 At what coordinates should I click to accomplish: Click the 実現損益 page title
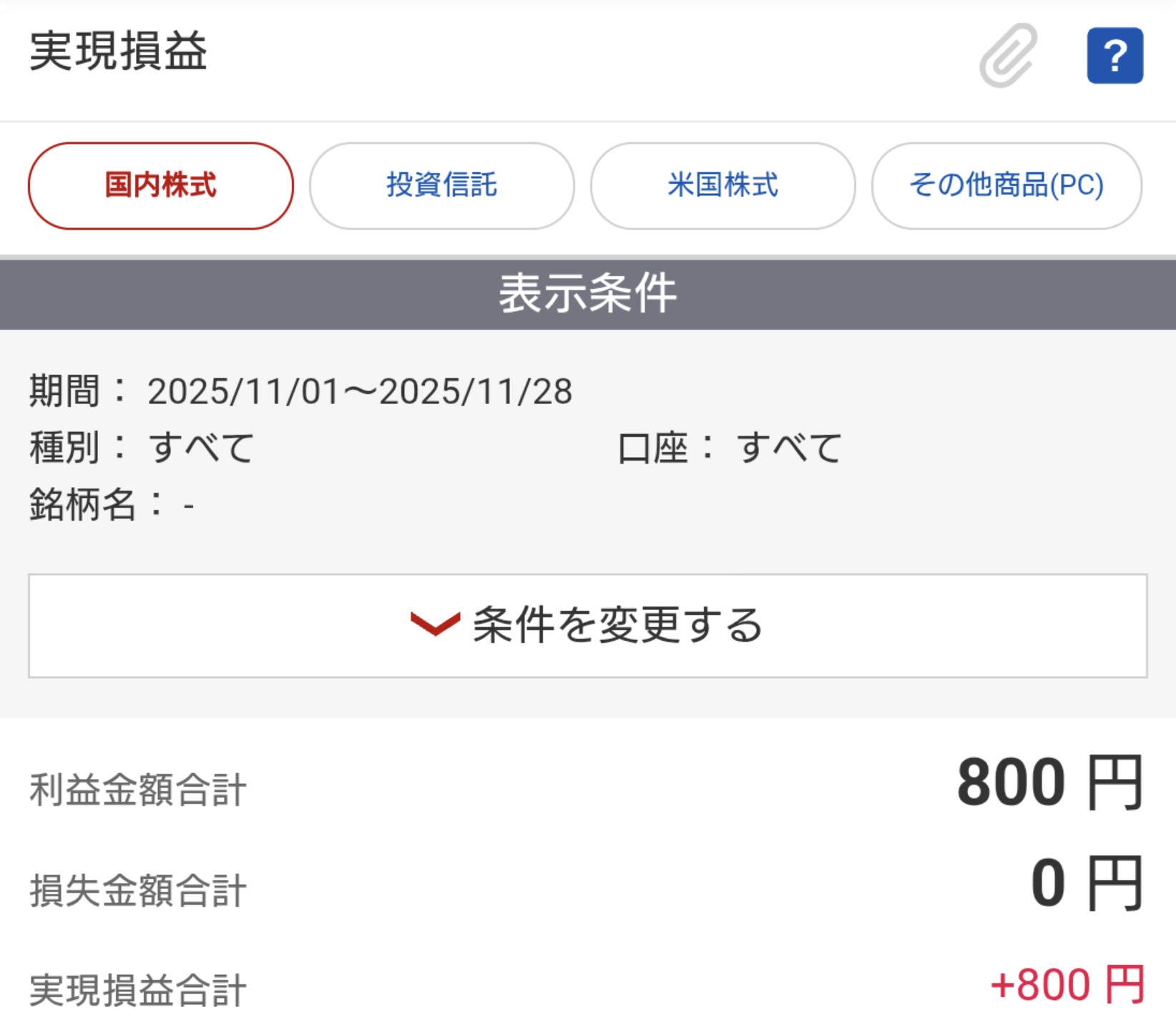[x=118, y=51]
